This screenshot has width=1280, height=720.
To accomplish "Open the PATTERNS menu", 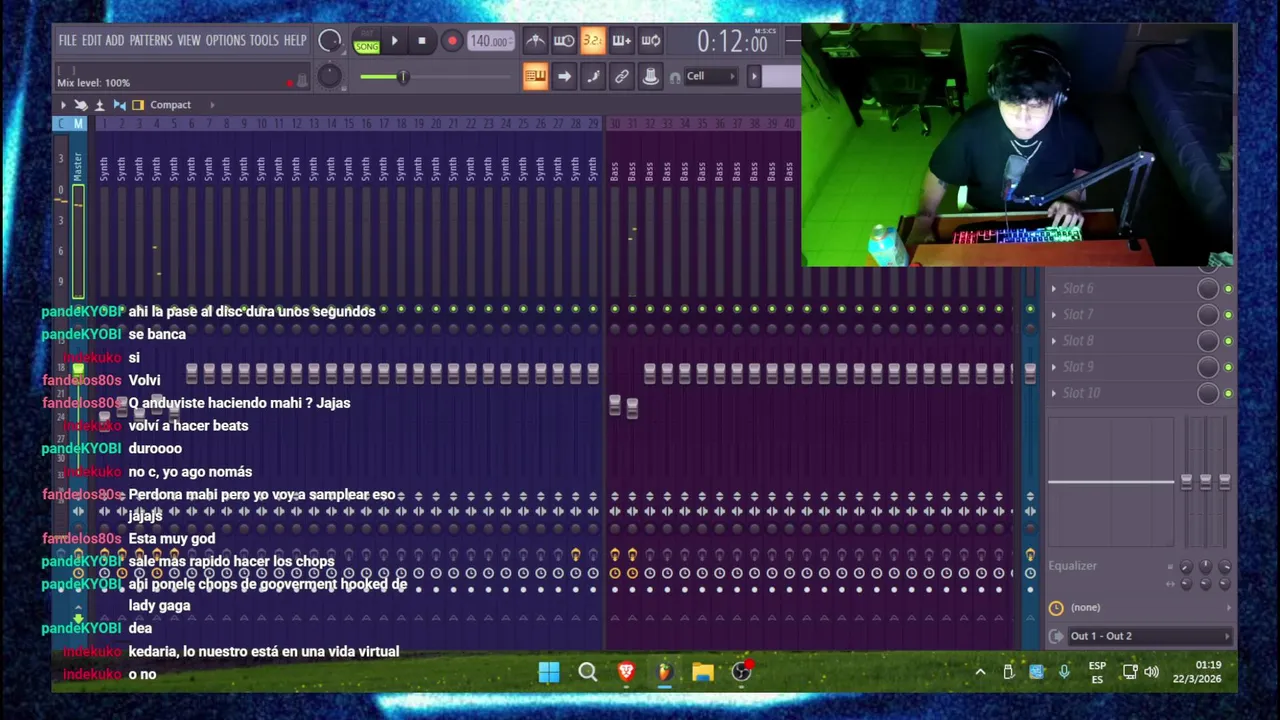I will [x=151, y=41].
